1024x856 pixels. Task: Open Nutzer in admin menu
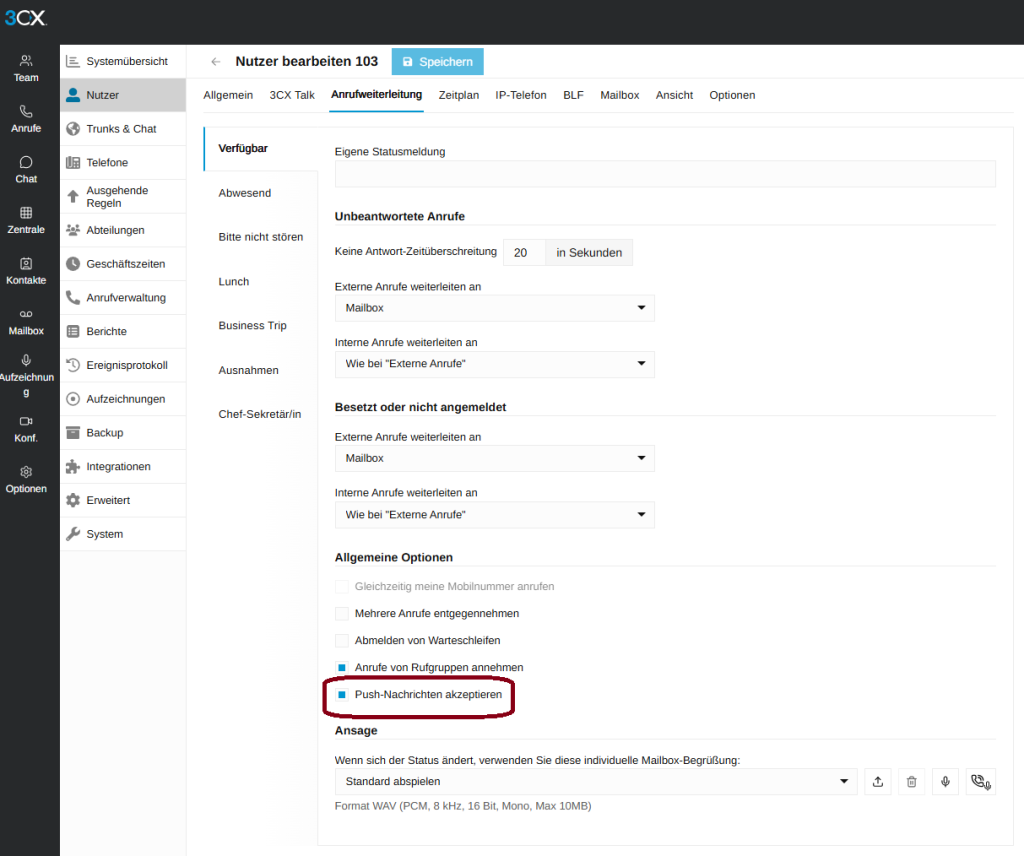pyautogui.click(x=123, y=95)
